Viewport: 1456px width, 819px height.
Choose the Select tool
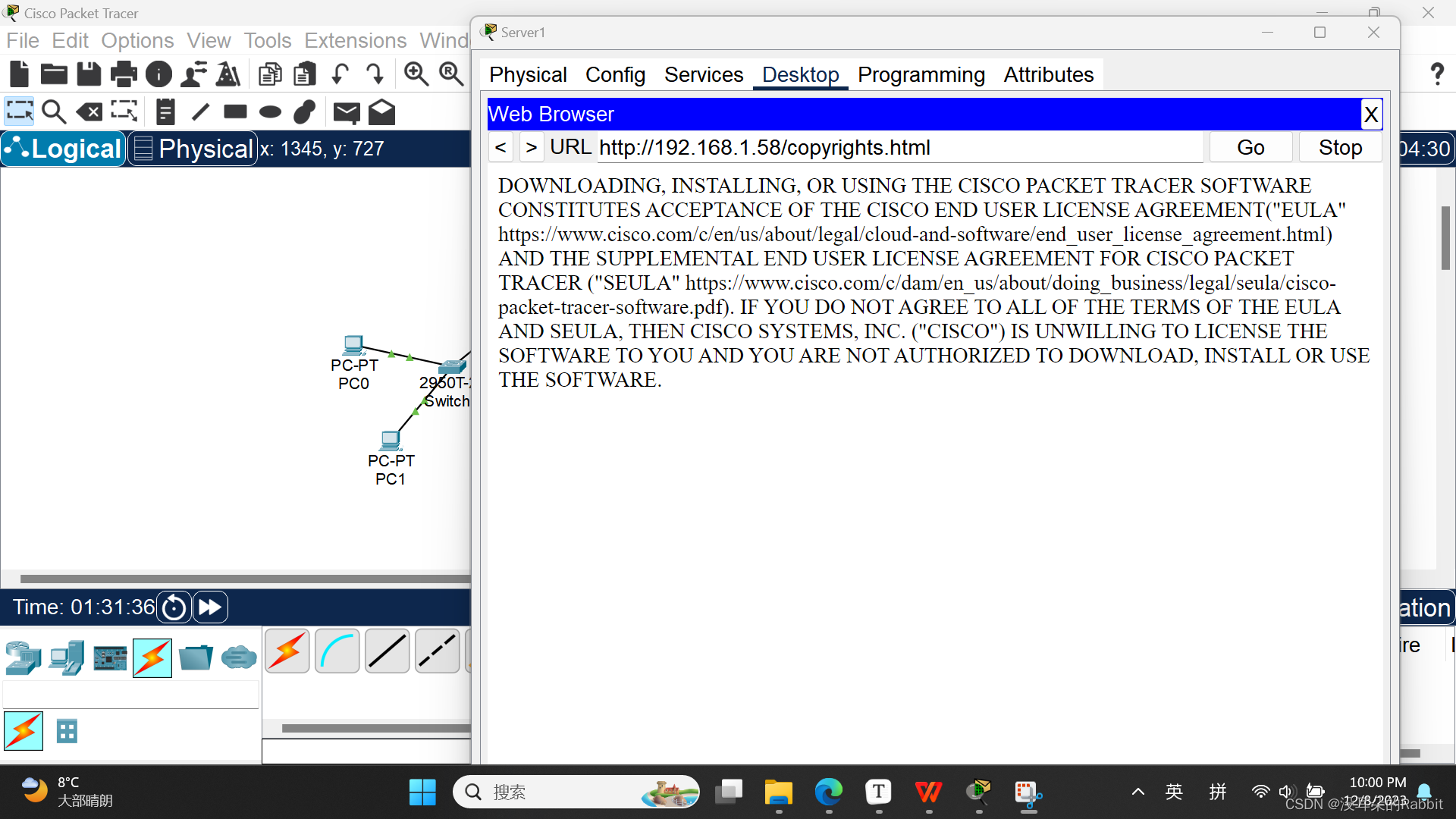(x=19, y=111)
